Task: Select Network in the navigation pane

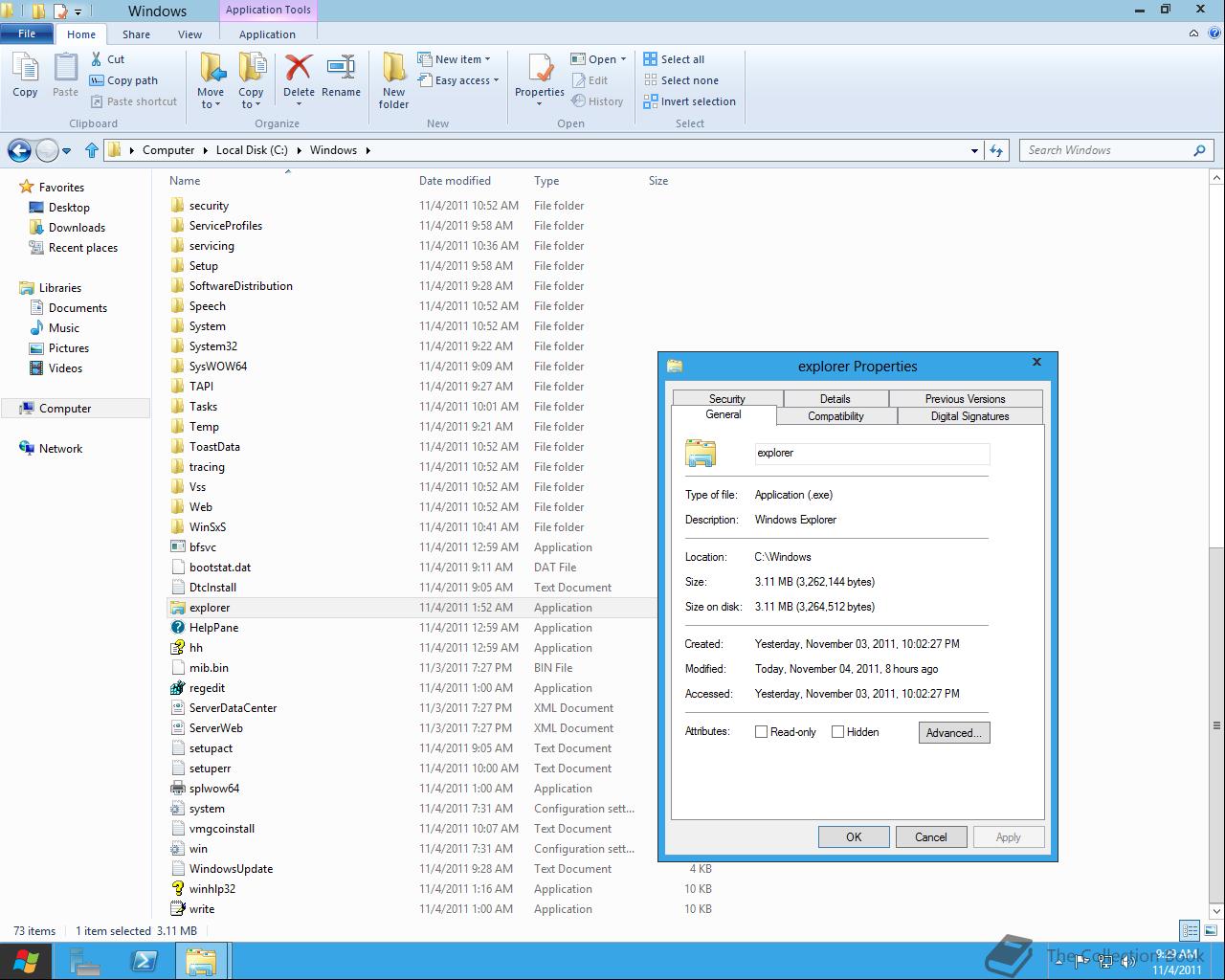Action: 60,449
